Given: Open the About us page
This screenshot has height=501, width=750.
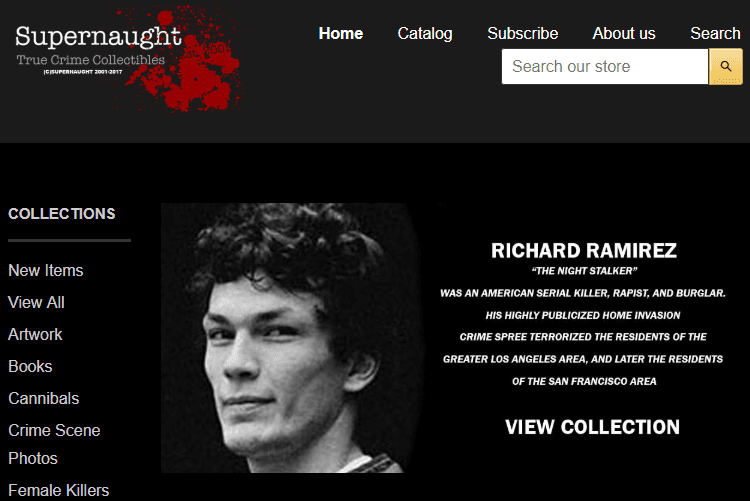Looking at the screenshot, I should 624,33.
